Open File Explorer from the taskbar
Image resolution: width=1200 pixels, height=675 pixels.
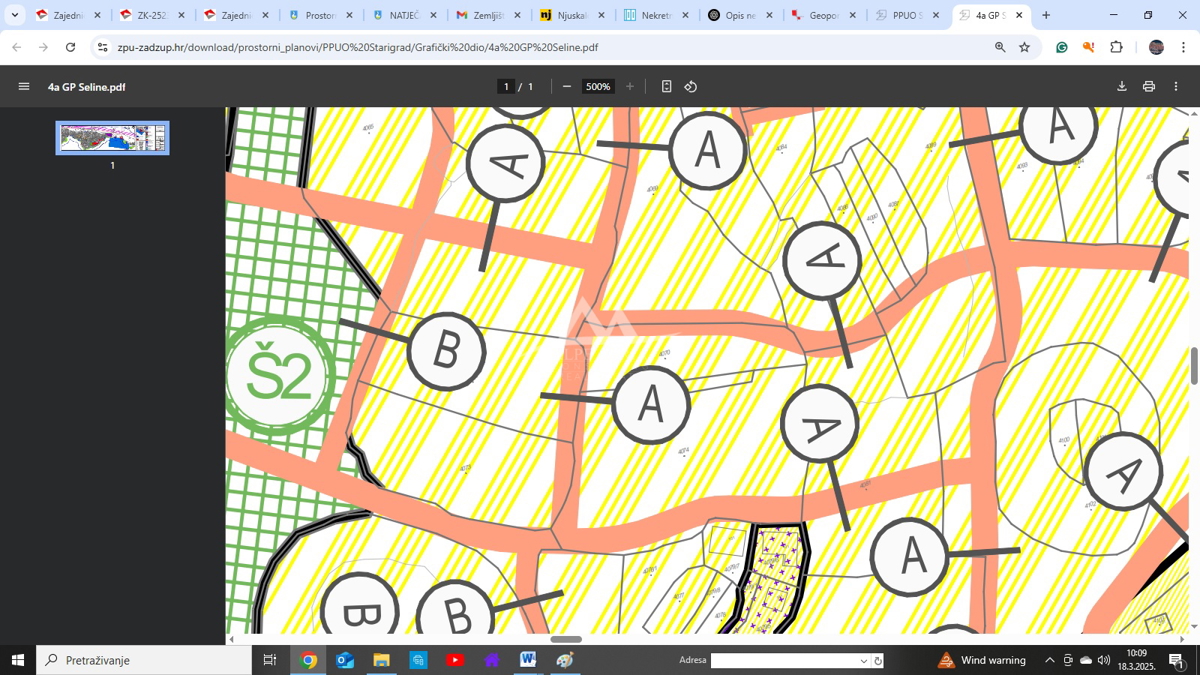click(x=381, y=660)
